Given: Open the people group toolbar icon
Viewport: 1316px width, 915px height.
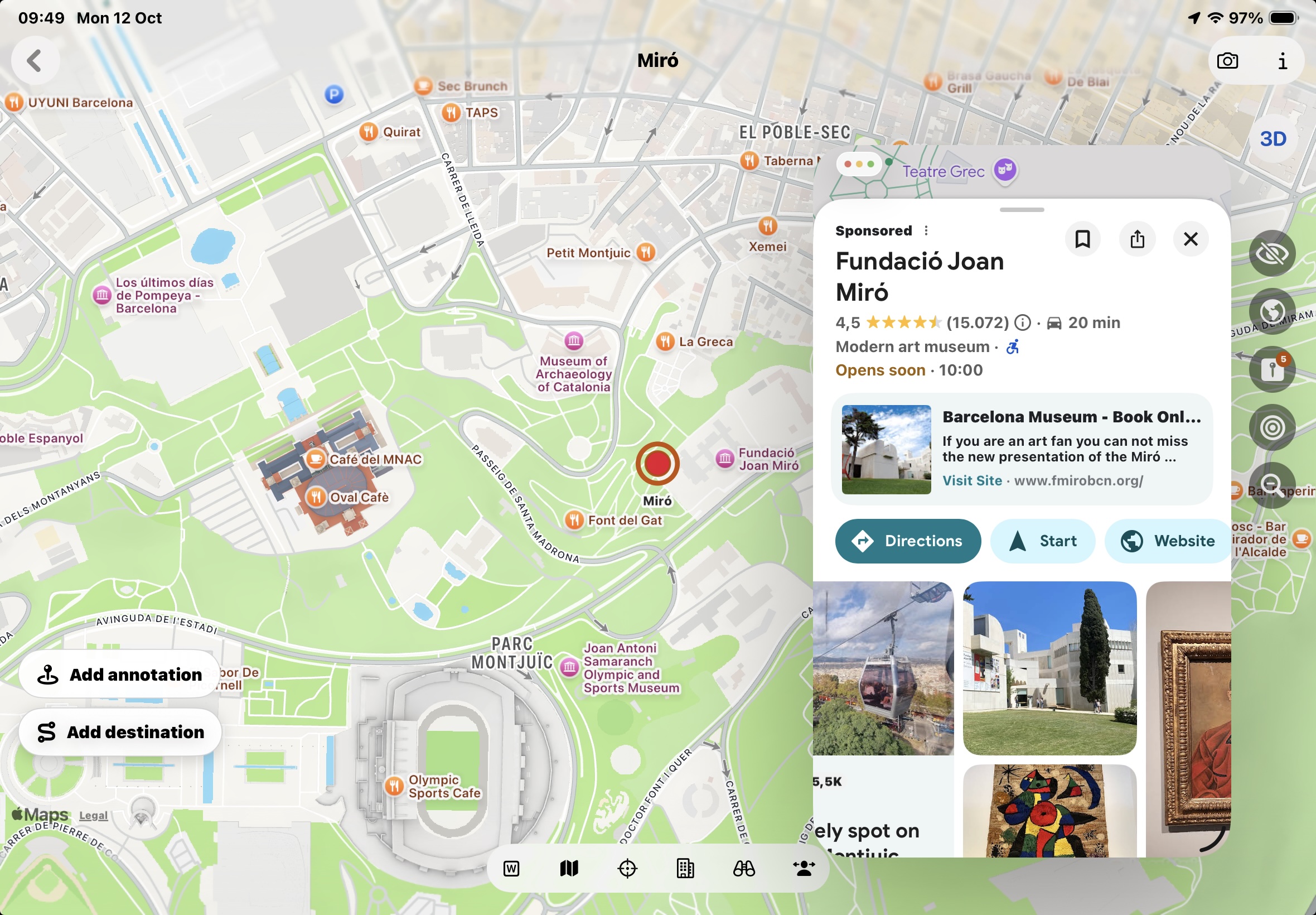Looking at the screenshot, I should pos(804,869).
